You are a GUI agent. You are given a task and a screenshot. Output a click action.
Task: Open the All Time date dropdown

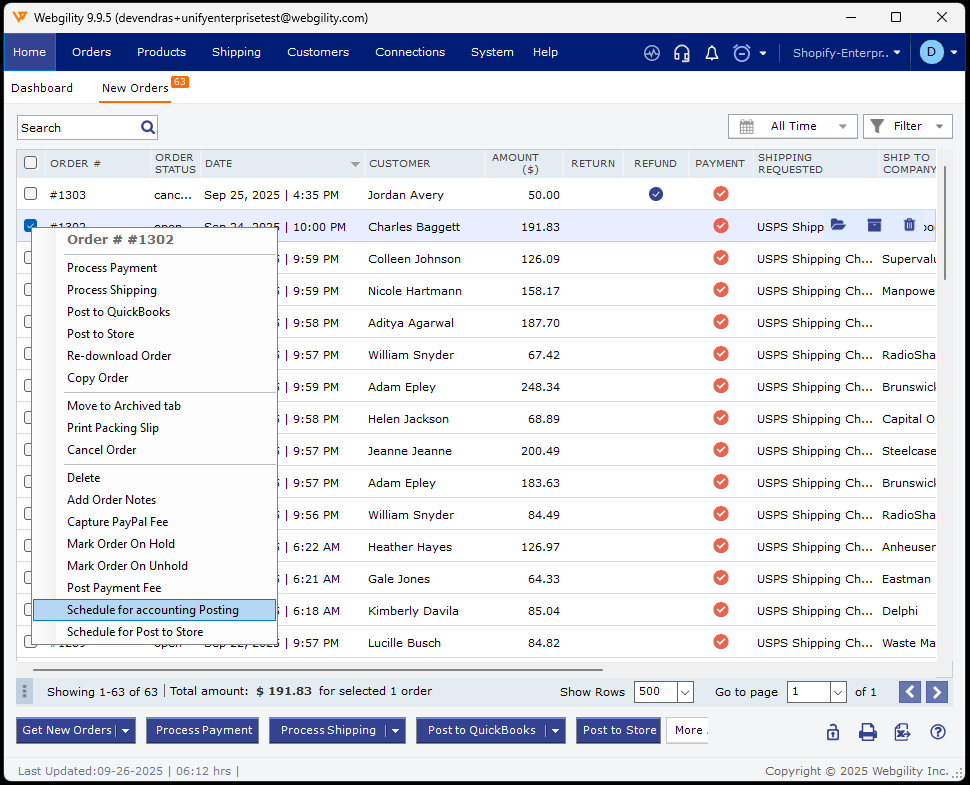pos(793,126)
